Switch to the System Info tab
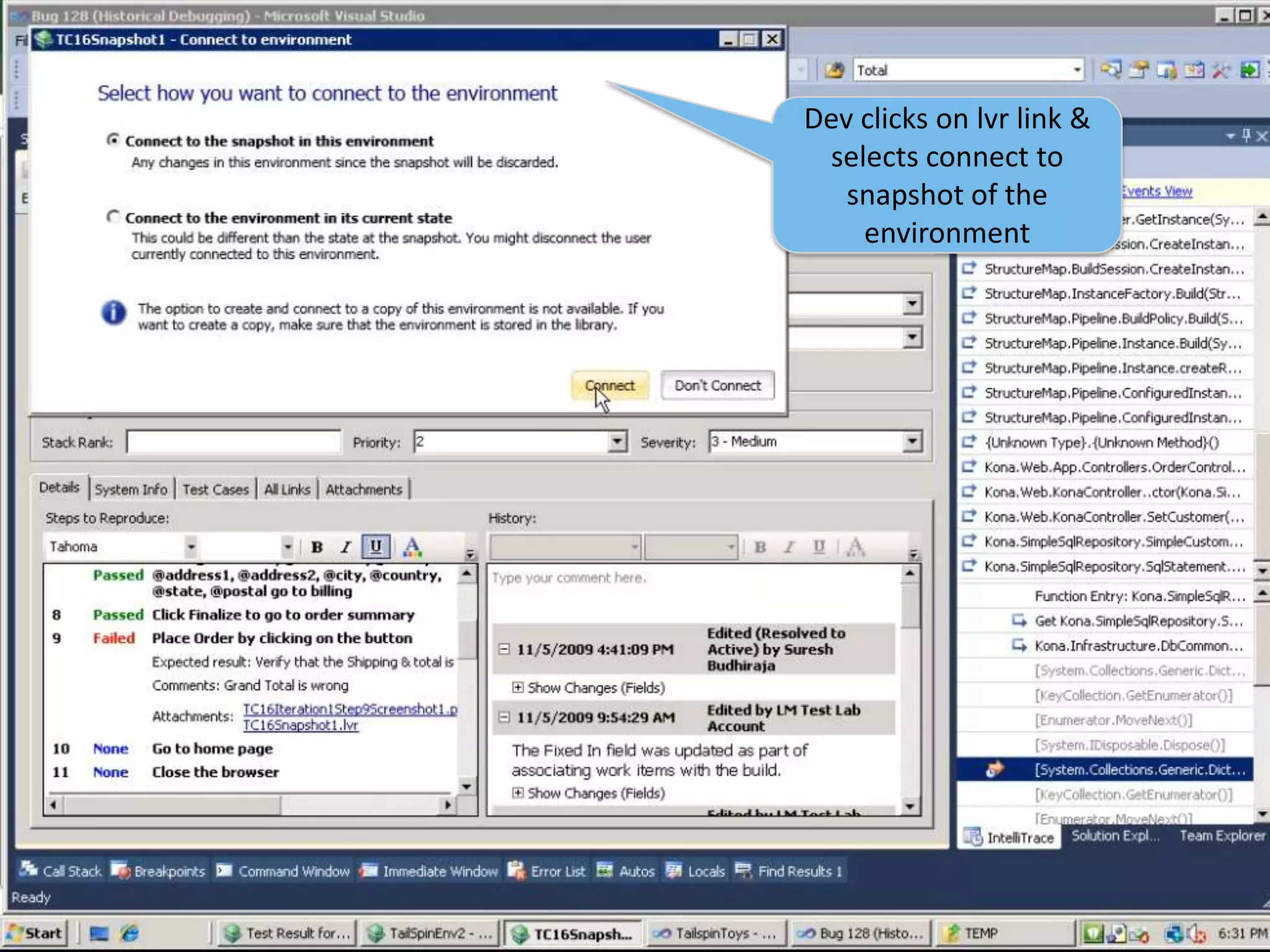Screen dimensions: 1270x952 (131, 490)
